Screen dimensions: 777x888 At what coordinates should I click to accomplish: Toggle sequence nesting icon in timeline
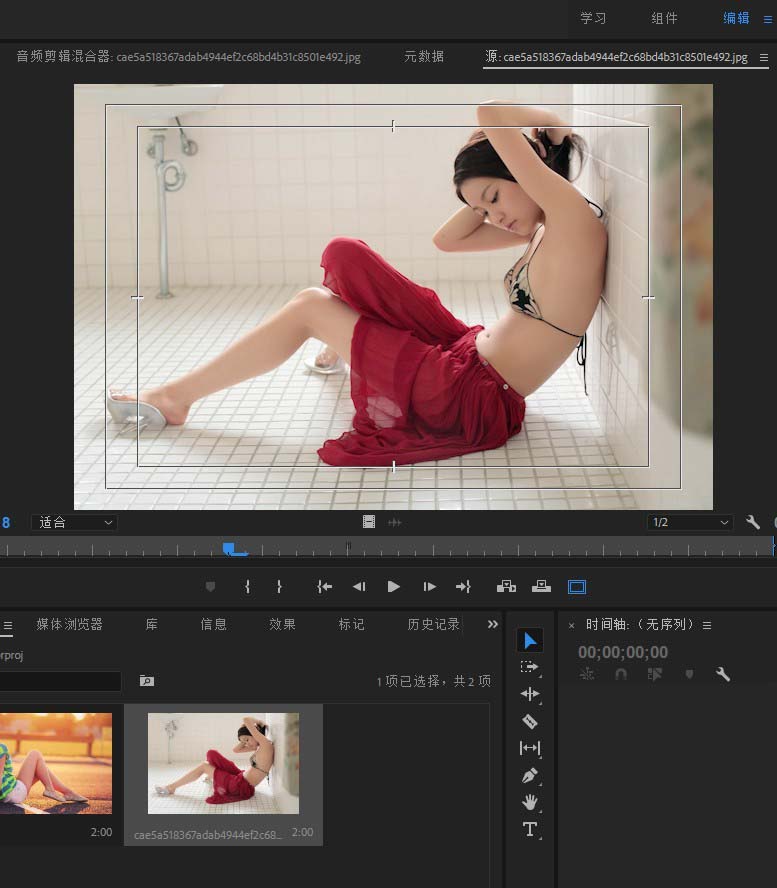click(587, 674)
